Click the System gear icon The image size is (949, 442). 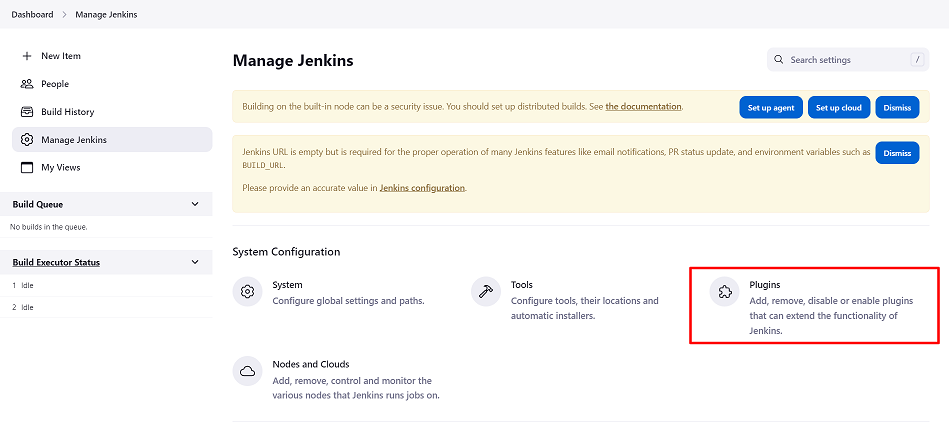click(x=247, y=292)
